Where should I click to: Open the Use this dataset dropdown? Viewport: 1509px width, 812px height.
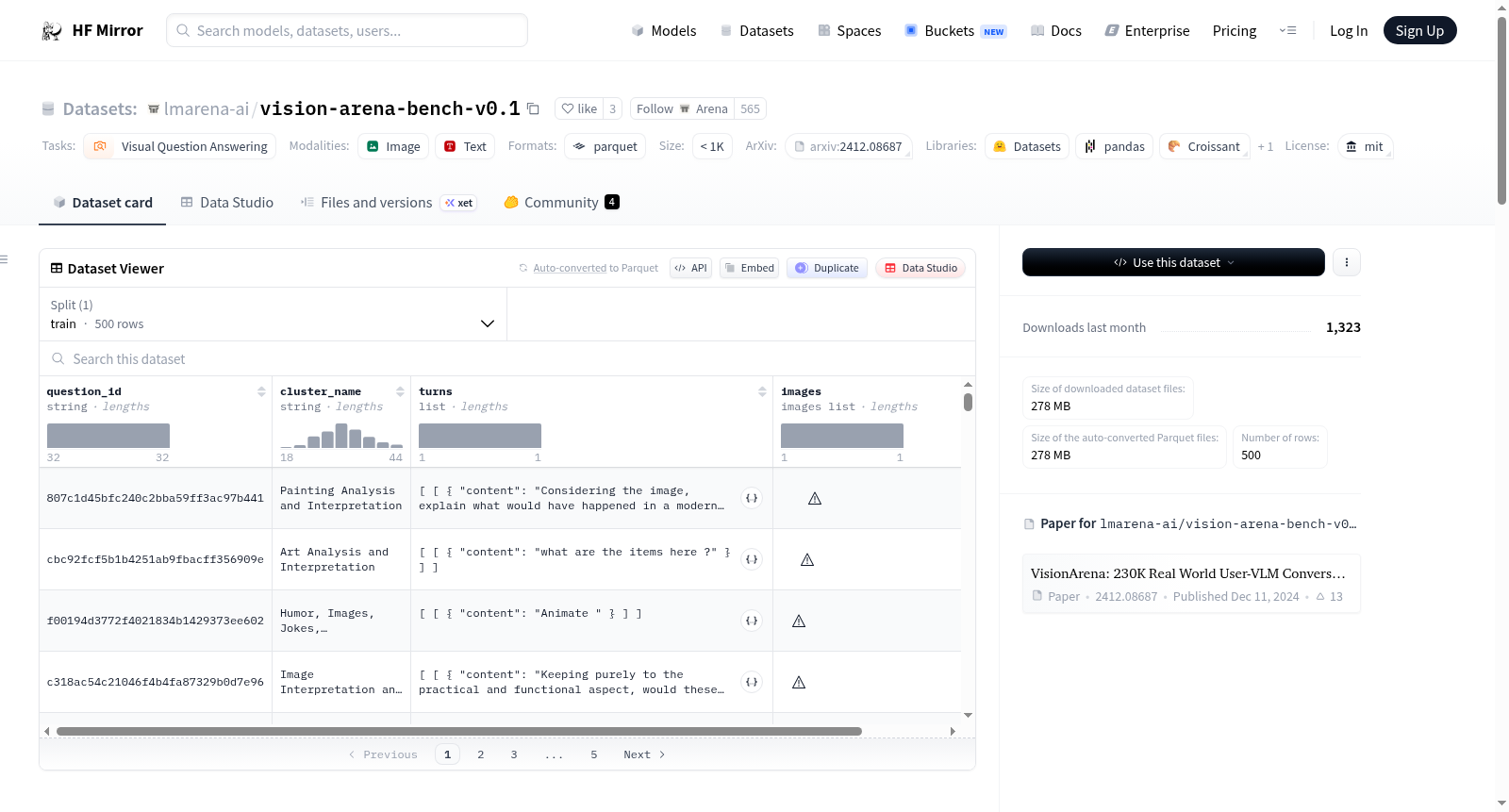coord(1173,262)
